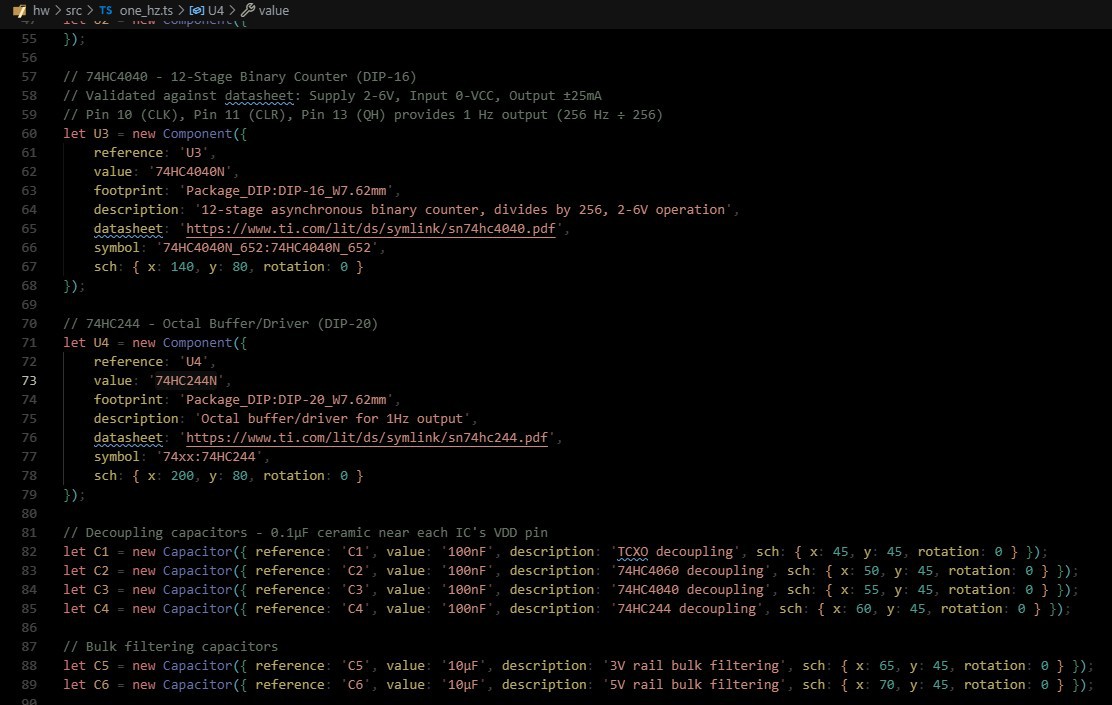Click the TS file icon in breadcrumbs
Viewport: 1112px width, 705px height.
[x=106, y=10]
